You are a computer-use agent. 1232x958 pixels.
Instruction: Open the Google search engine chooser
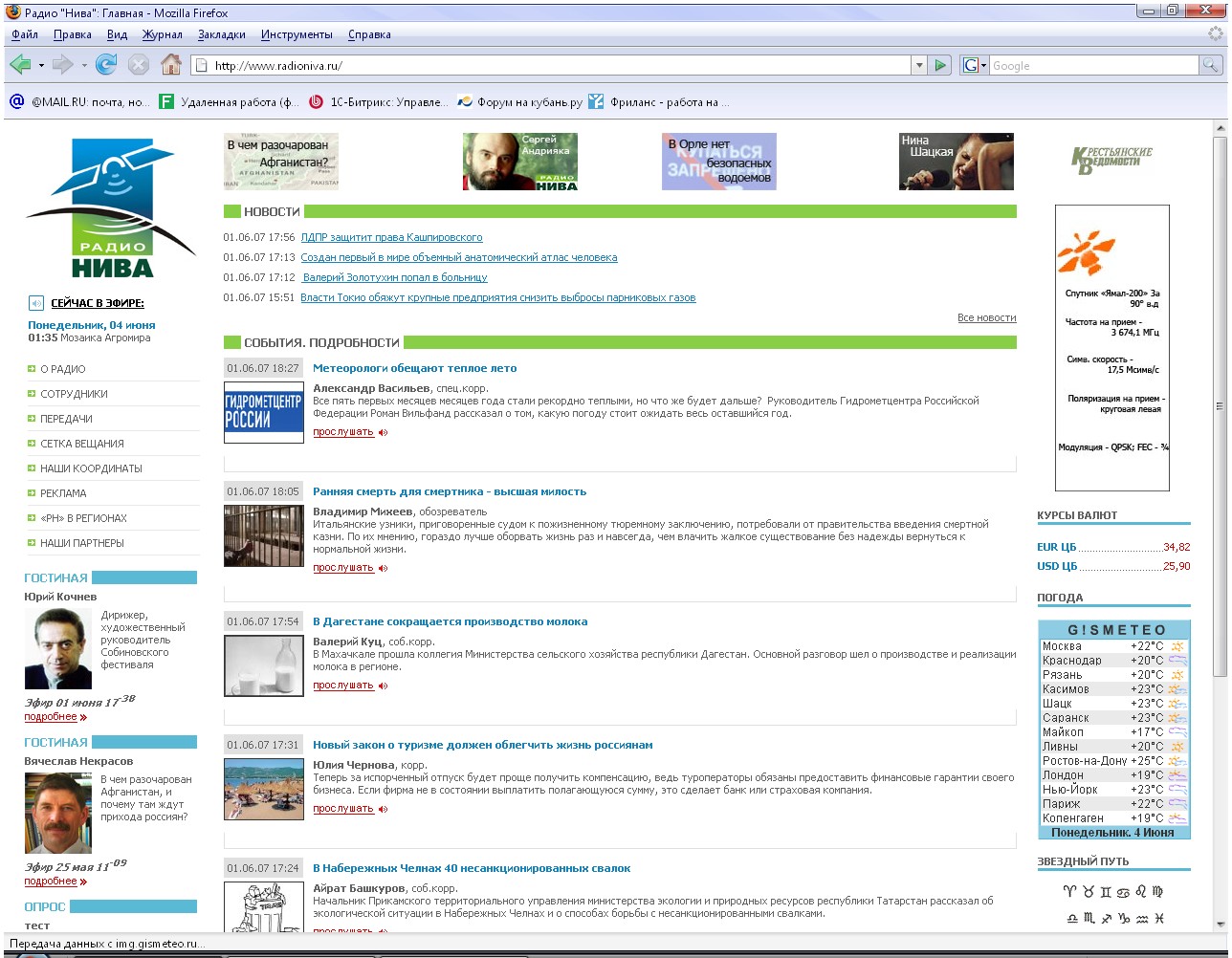pos(975,65)
